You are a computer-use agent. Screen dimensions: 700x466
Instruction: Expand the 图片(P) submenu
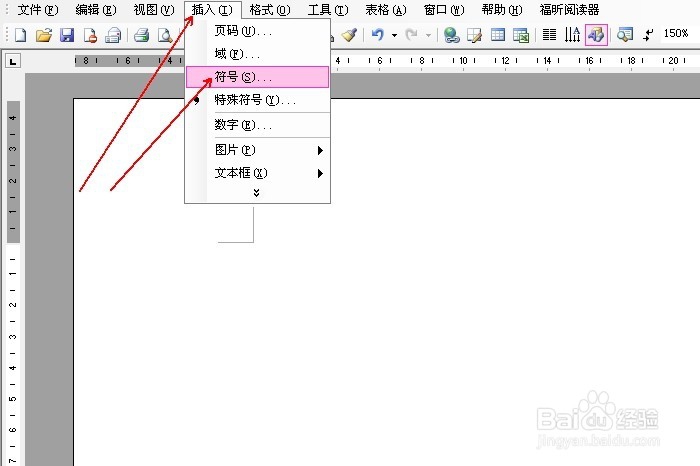coord(258,150)
